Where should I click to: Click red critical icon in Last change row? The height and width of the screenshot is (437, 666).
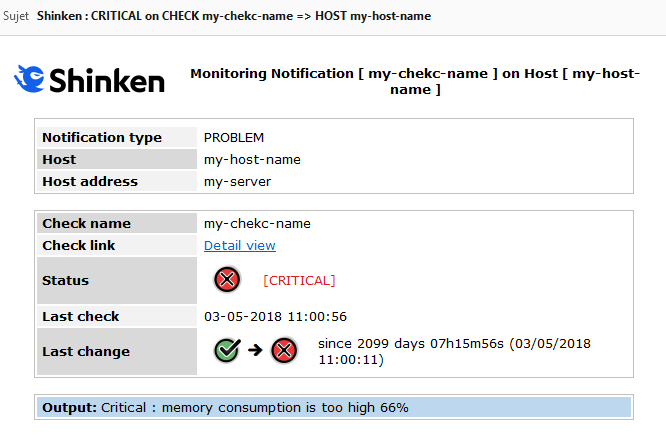[284, 351]
